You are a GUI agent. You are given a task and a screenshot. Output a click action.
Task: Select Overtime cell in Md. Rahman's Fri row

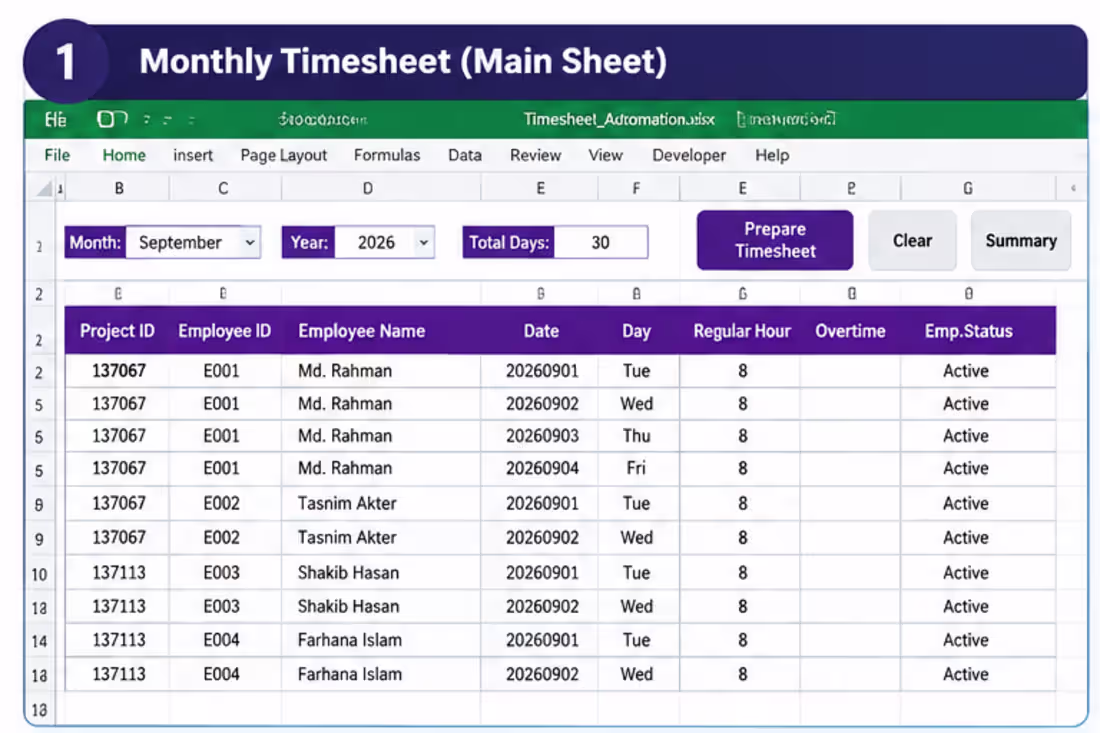coord(850,468)
